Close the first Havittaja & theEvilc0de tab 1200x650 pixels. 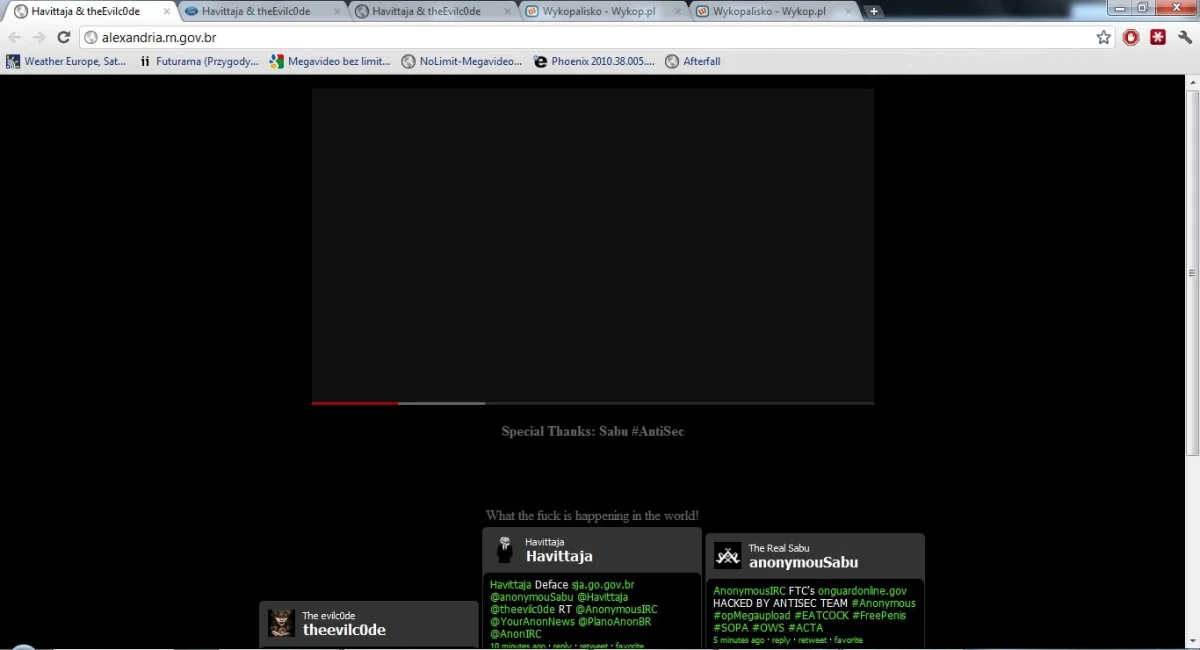(167, 12)
